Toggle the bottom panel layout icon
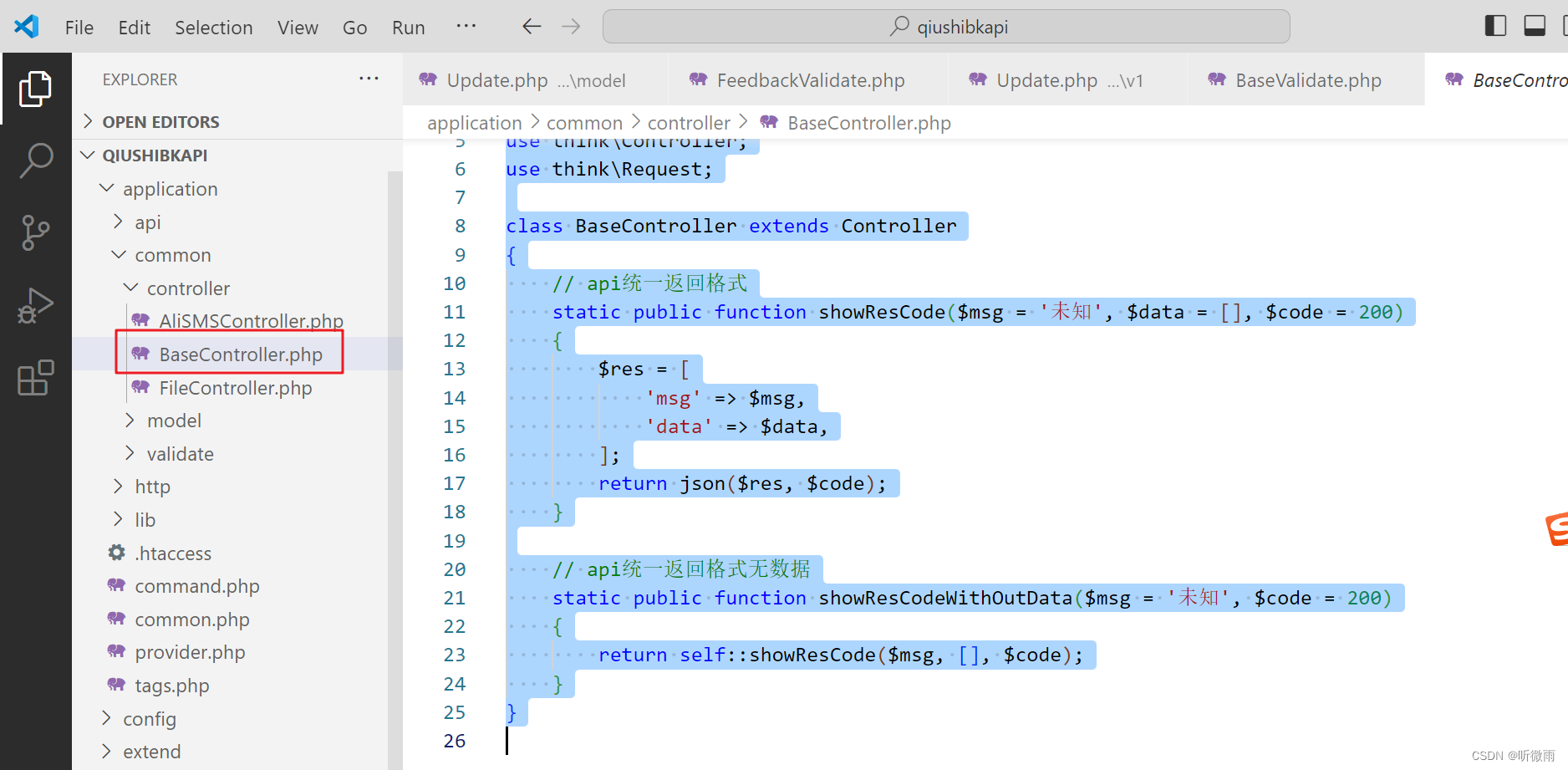Image resolution: width=1568 pixels, height=770 pixels. pos(1535,27)
